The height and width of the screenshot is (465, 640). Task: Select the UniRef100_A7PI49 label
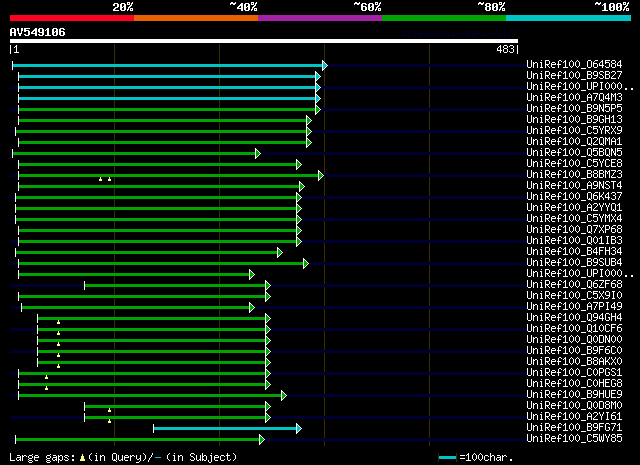point(574,307)
